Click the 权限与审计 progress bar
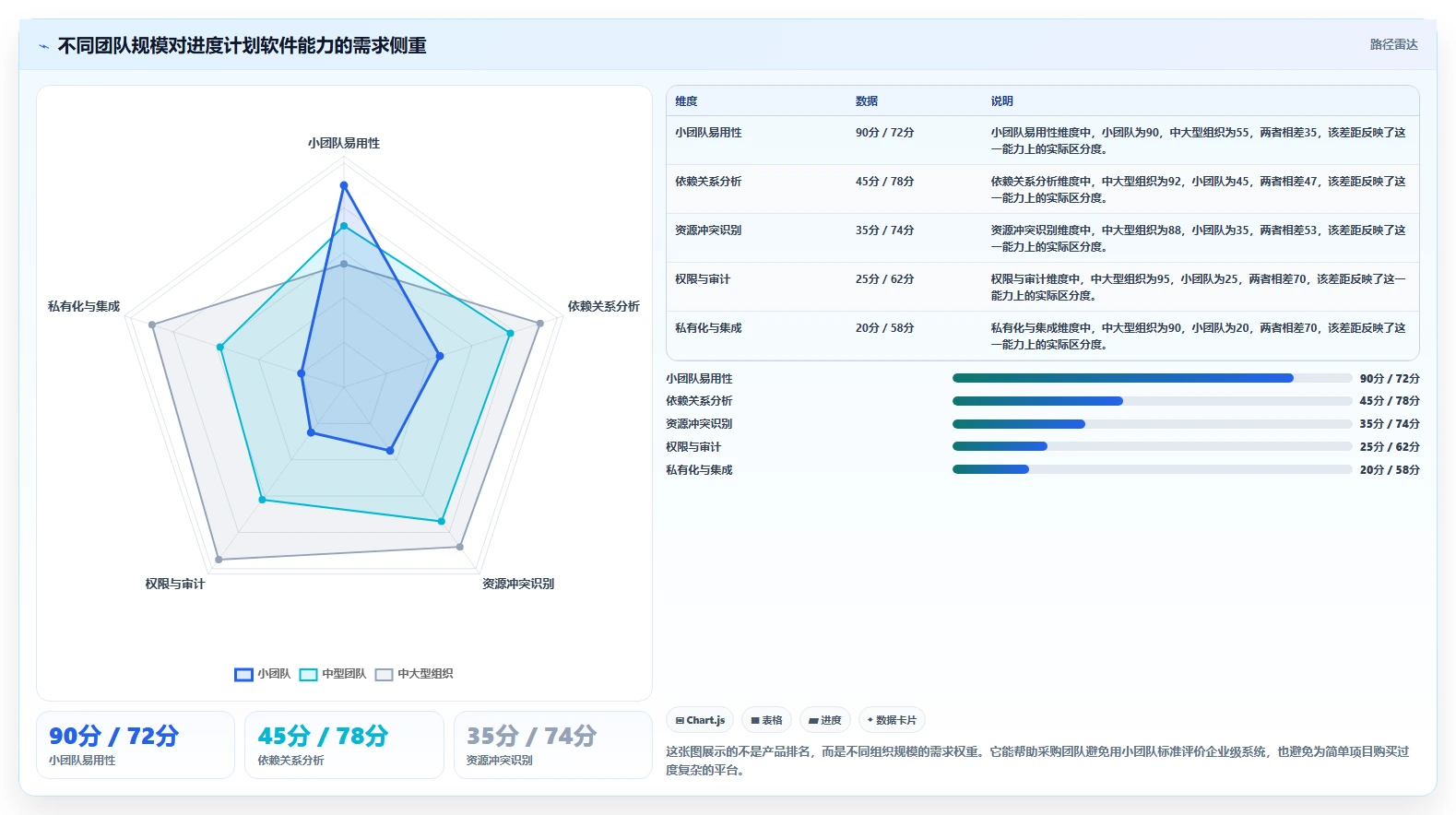1456x815 pixels. point(1152,446)
